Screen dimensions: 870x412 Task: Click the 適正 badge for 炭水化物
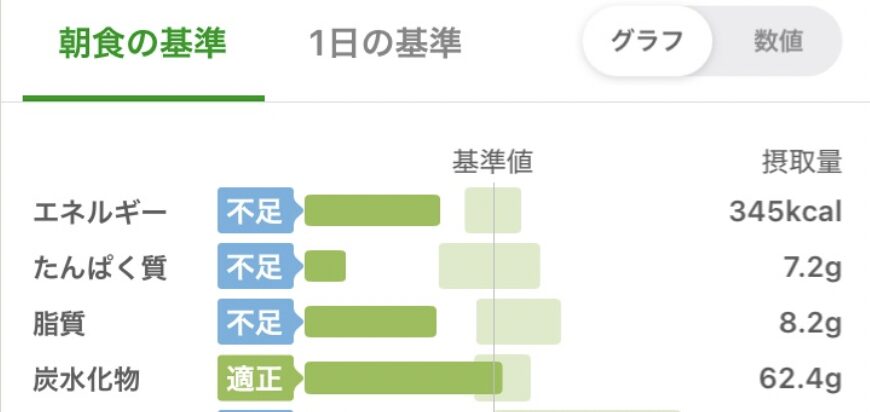pos(255,379)
